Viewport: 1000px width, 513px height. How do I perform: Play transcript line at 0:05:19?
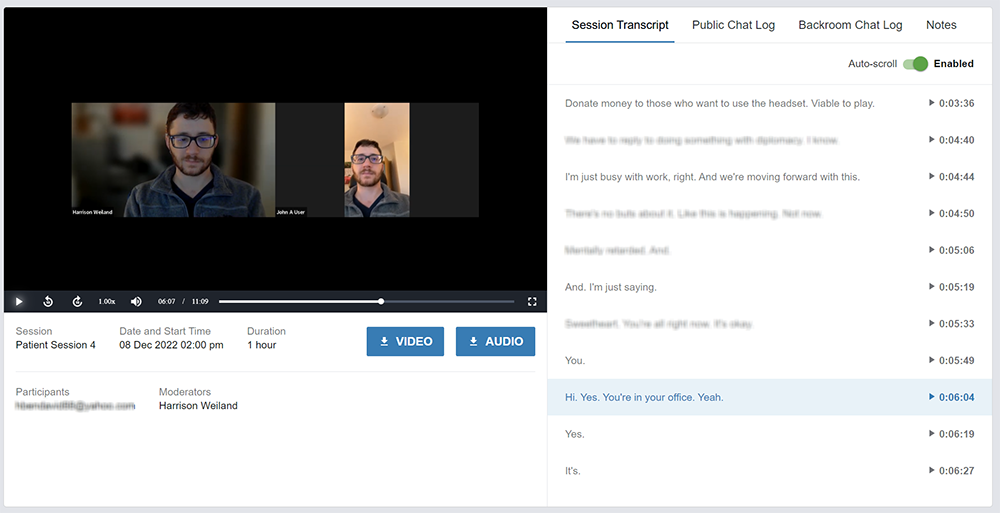click(x=952, y=287)
